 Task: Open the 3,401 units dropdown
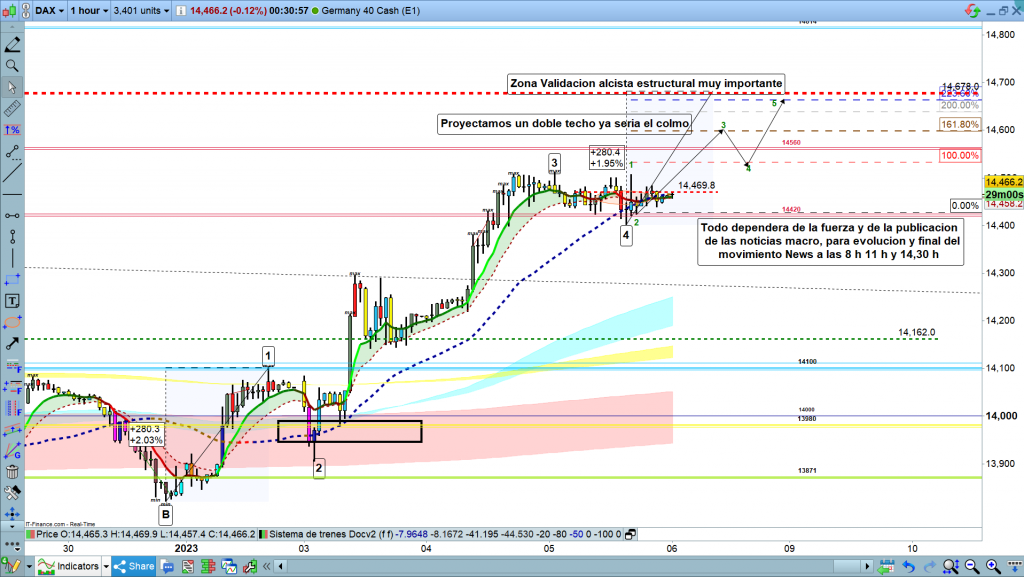pos(140,11)
